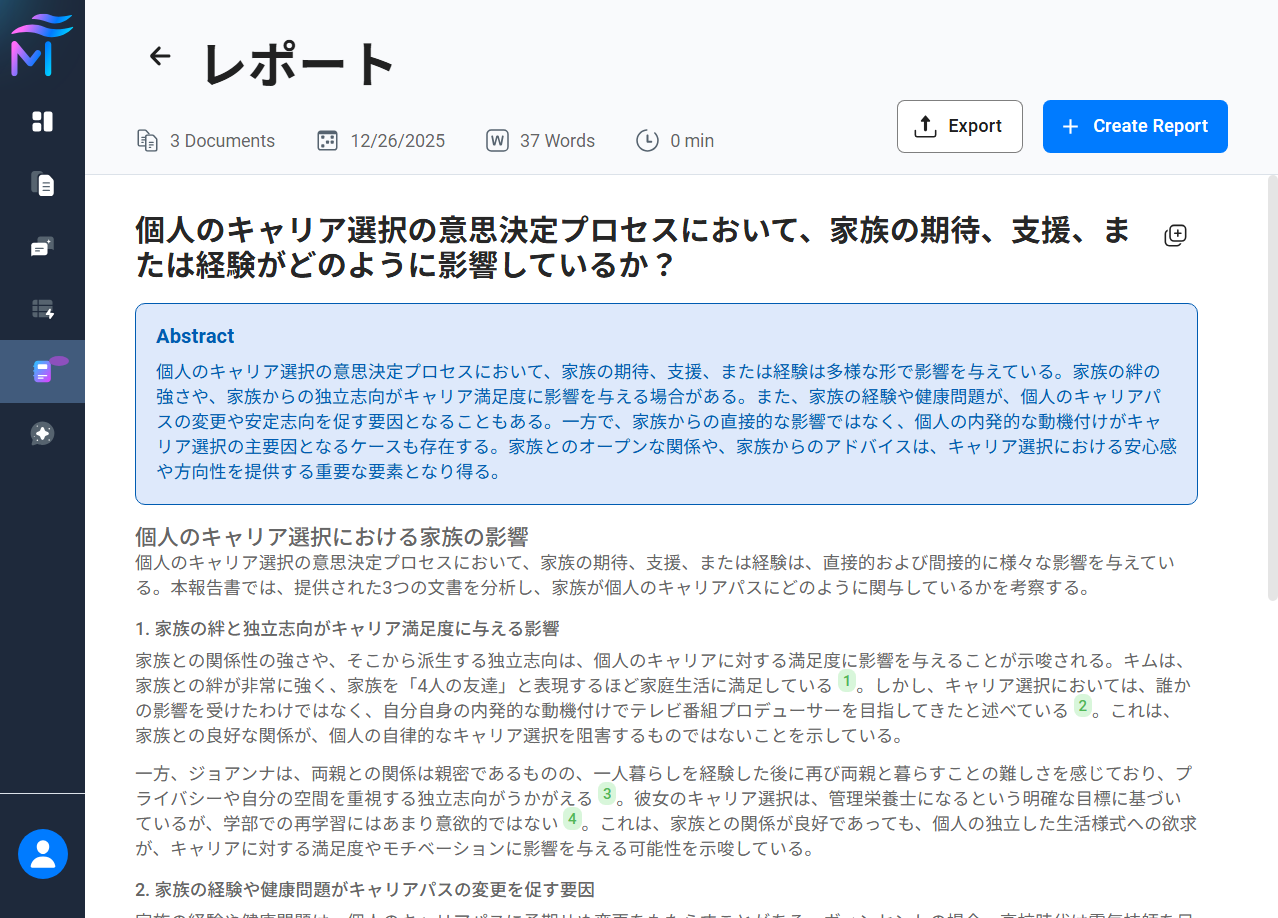Click the vertical scrollbar on the right
The height and width of the screenshot is (918, 1278).
coord(1272,388)
